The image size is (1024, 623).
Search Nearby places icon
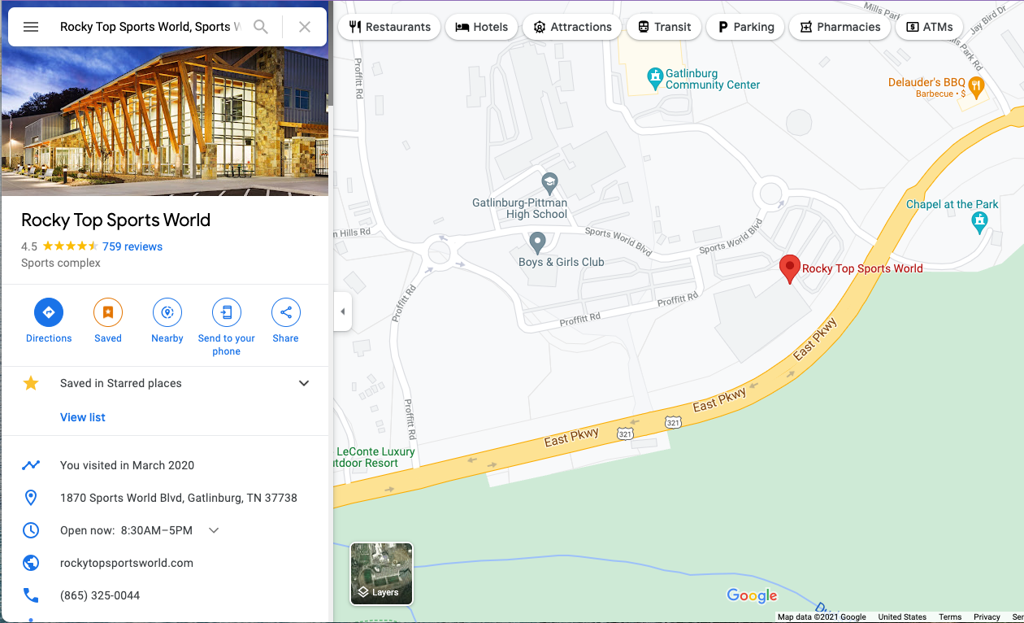pos(167,313)
